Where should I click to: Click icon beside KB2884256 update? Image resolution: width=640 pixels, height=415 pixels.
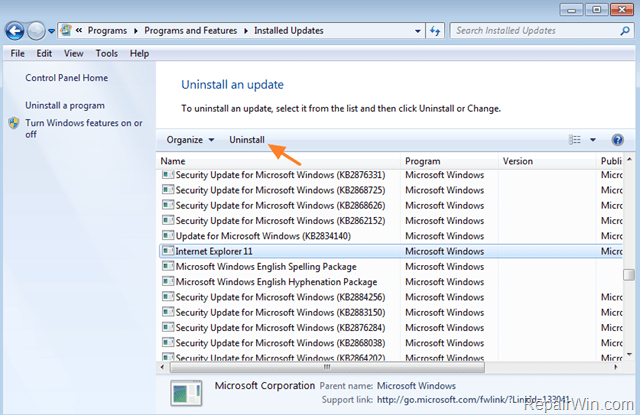[168, 297]
